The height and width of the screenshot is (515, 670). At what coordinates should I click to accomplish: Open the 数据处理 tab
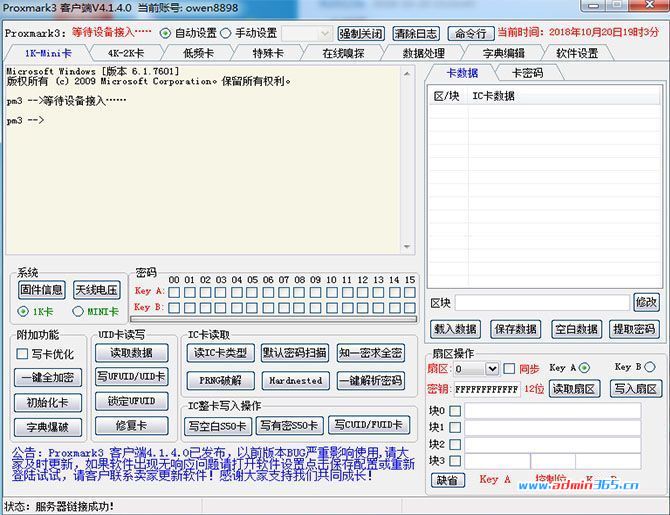tap(423, 53)
